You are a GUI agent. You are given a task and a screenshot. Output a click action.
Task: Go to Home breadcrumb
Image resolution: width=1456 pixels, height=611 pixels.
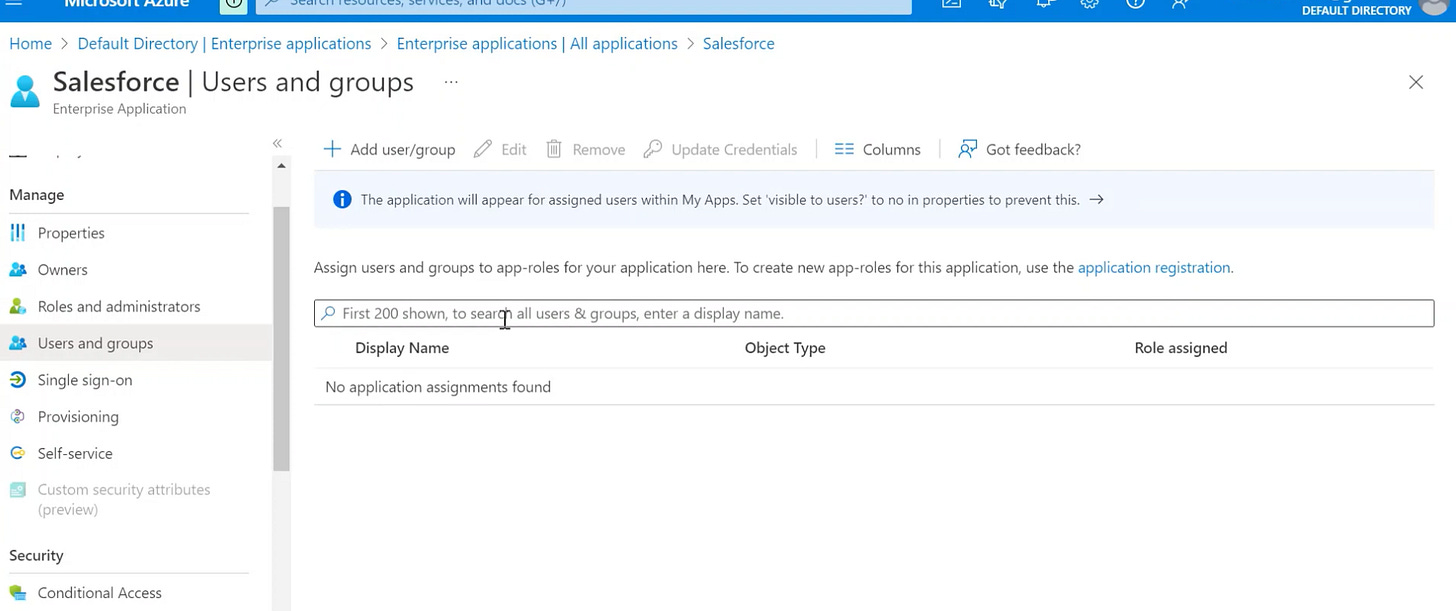(30, 44)
